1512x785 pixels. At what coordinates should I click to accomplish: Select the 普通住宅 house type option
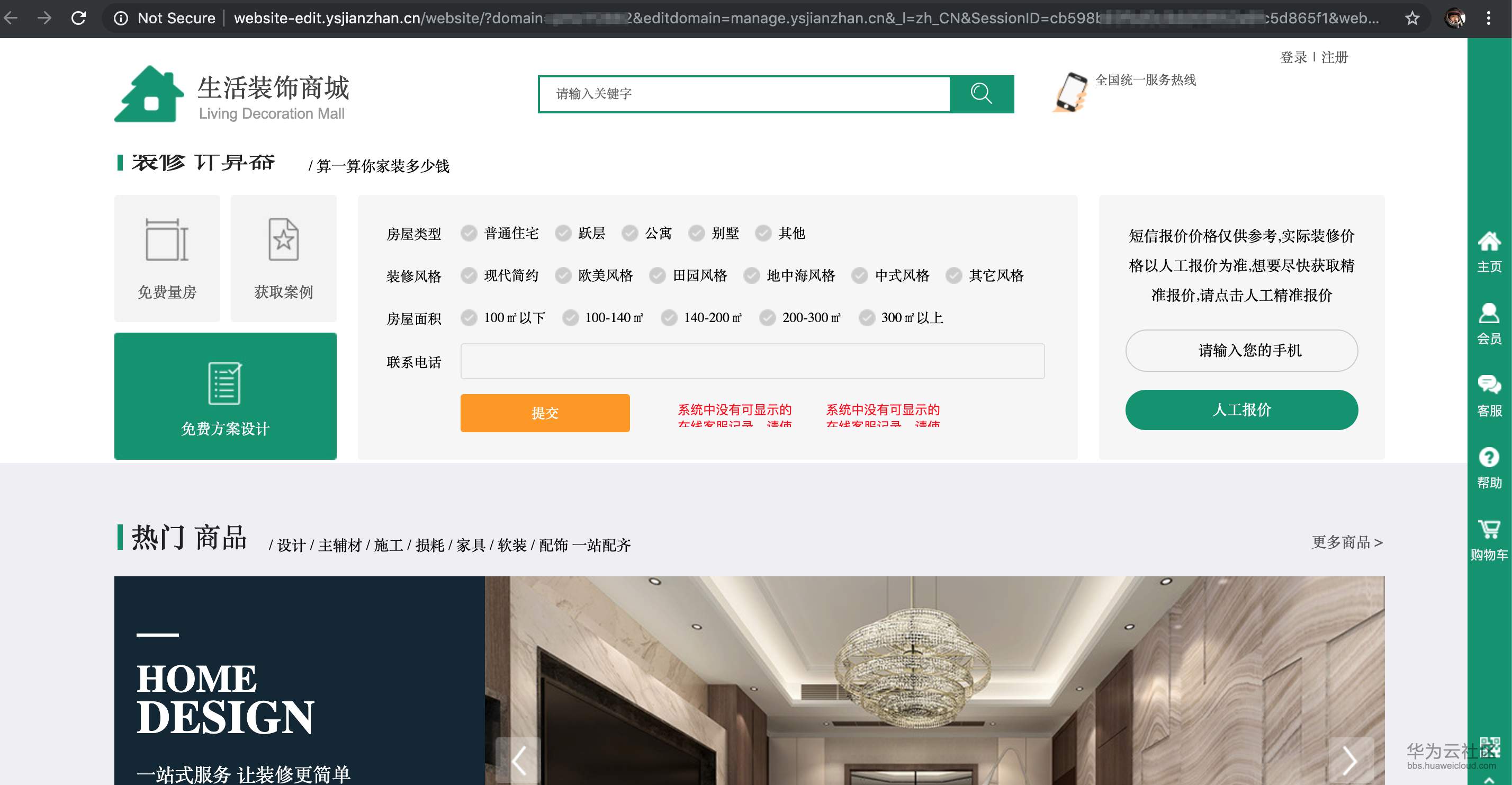point(469,234)
